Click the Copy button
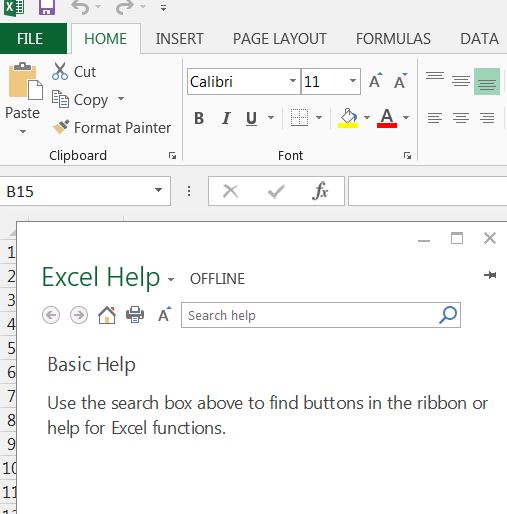This screenshot has width=507, height=514. 80,100
